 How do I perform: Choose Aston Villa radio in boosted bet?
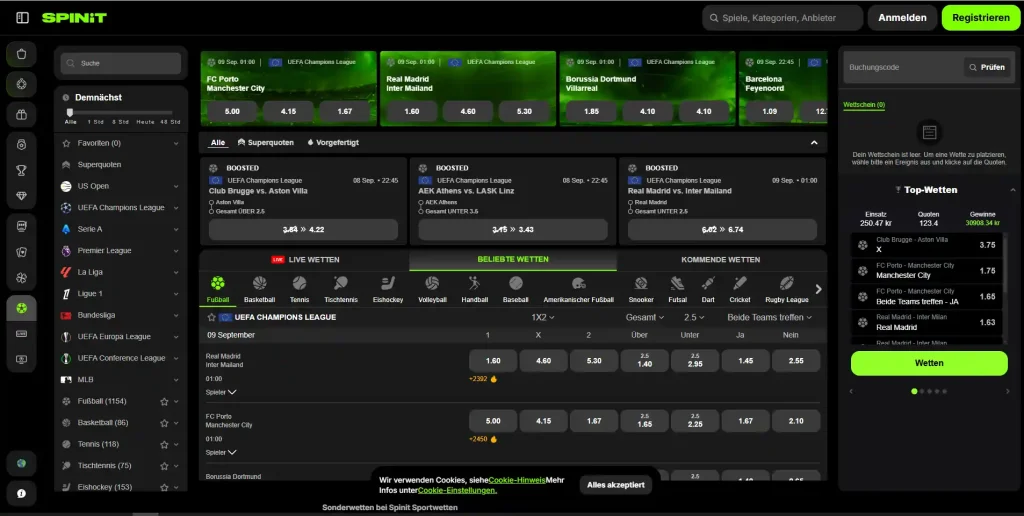coord(212,202)
